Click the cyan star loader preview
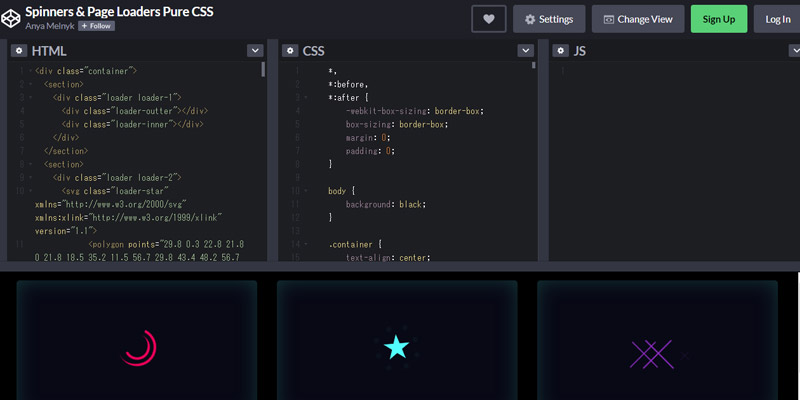800x400 pixels. tap(397, 347)
